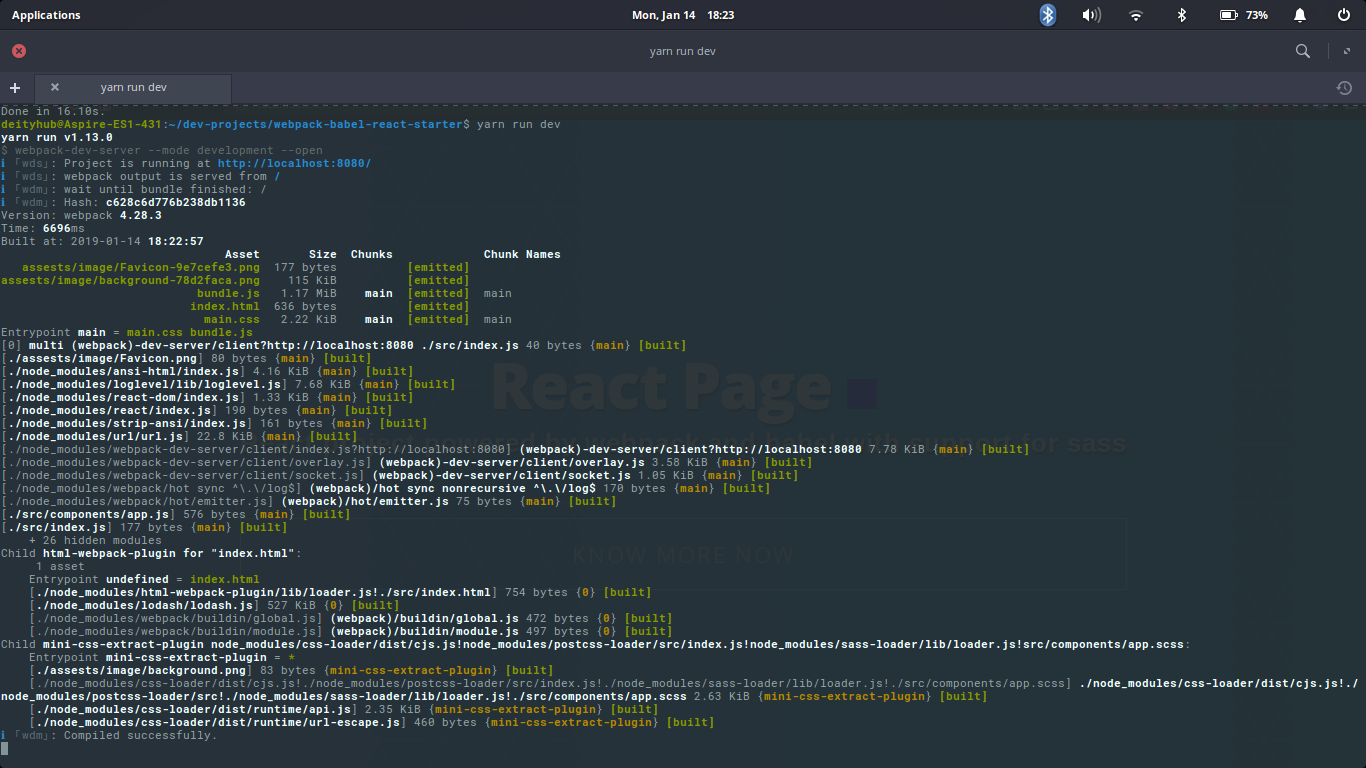Click the main.css asset row name

232,319
